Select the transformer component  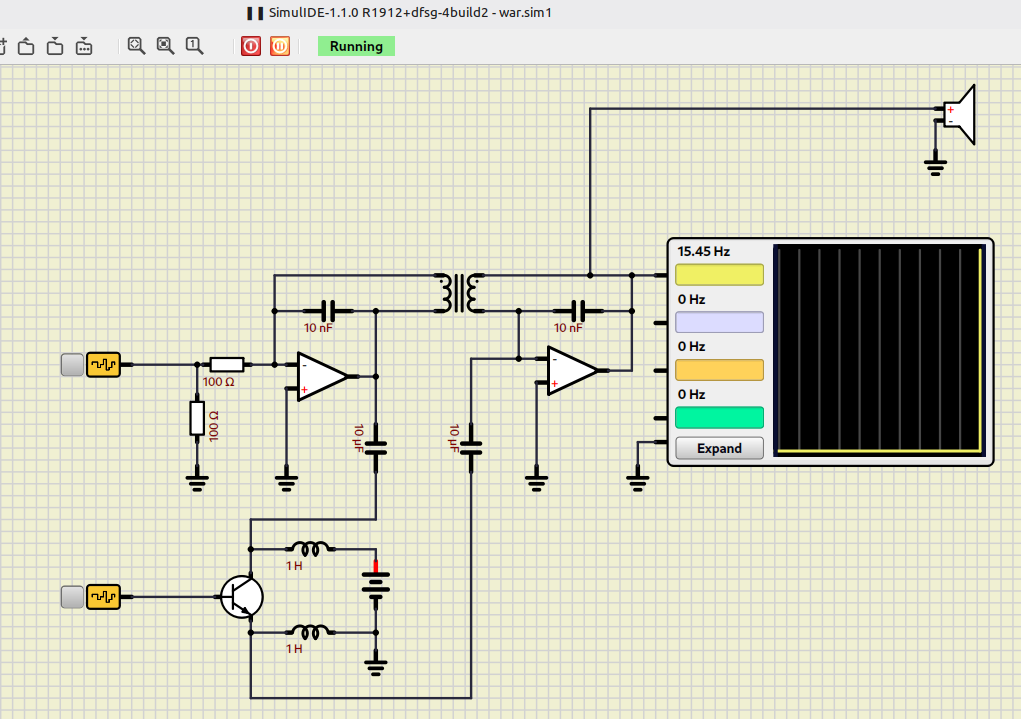pos(460,293)
